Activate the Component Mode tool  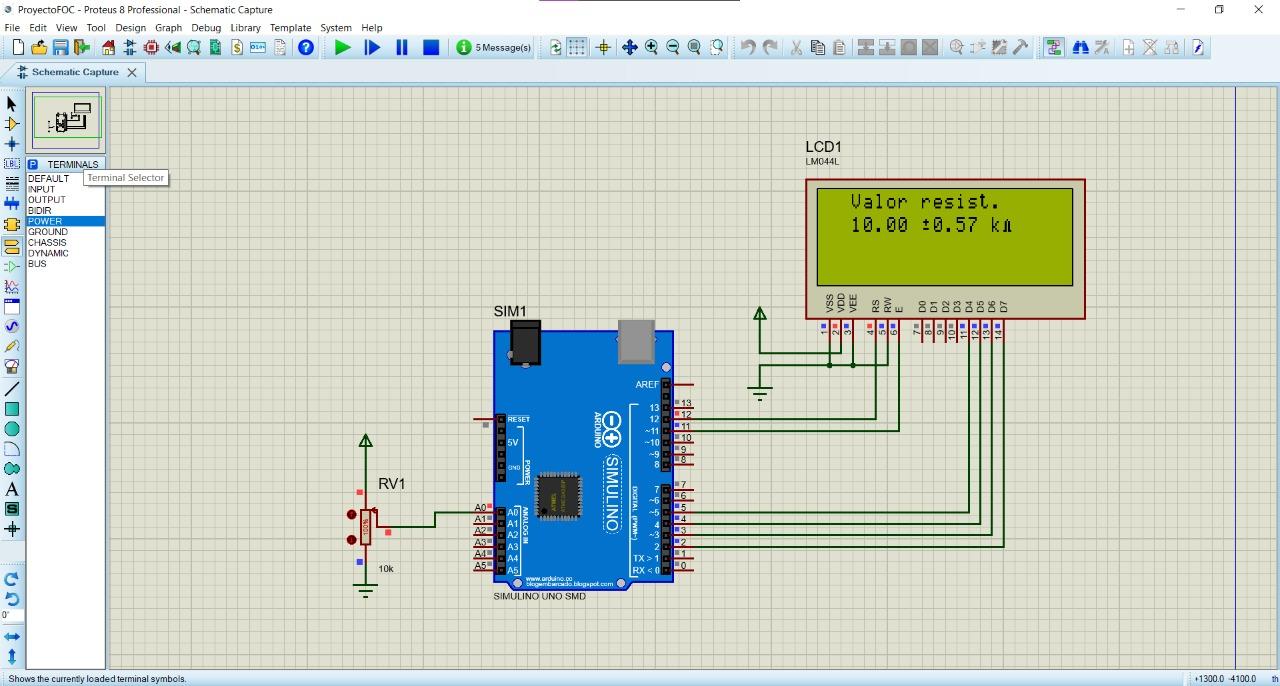point(12,124)
